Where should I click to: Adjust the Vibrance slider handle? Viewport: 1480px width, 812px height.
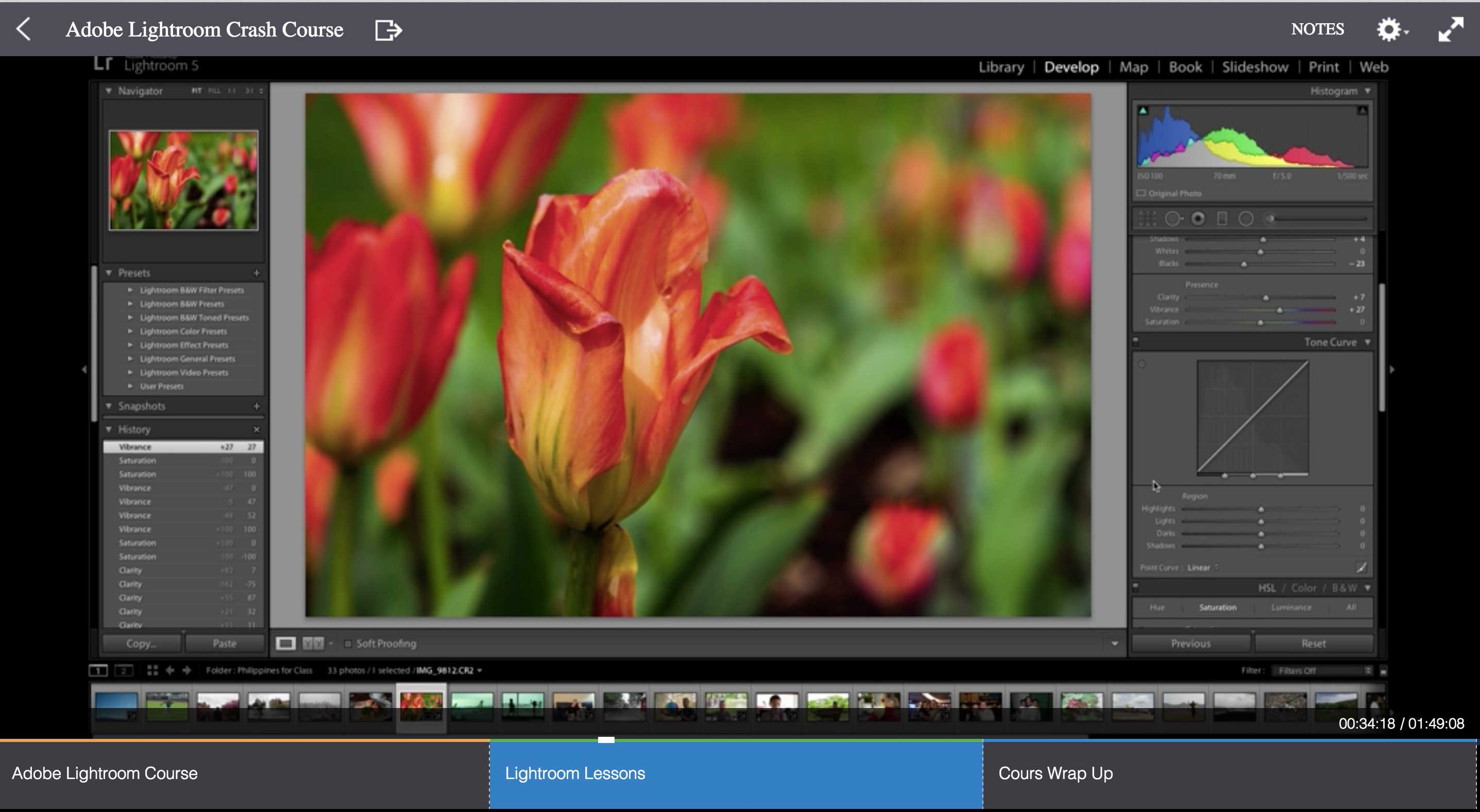point(1280,310)
